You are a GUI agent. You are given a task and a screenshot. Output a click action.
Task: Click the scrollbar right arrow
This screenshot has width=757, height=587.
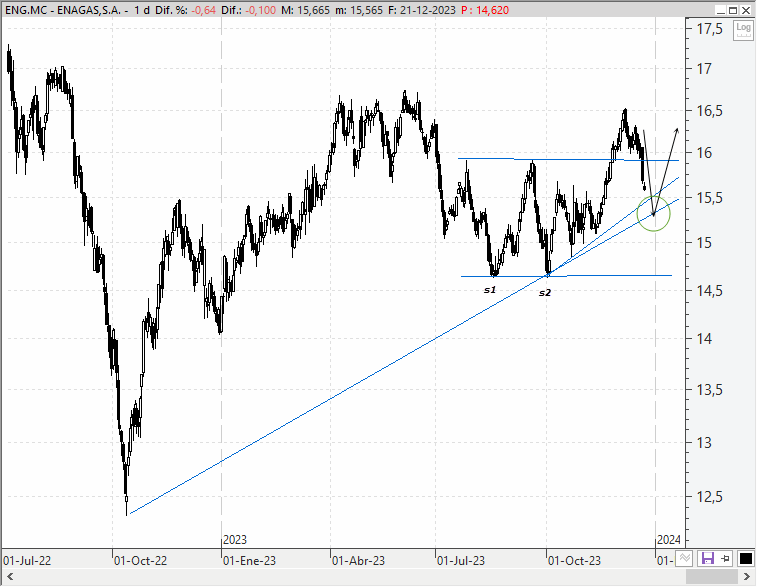pyautogui.click(x=747, y=576)
